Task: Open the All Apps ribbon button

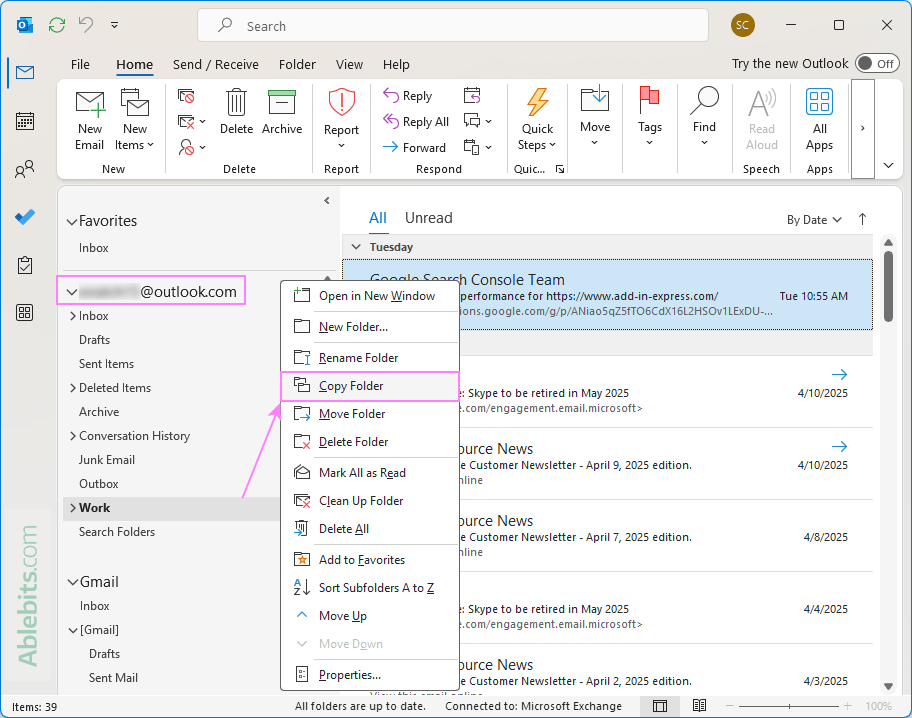Action: (819, 120)
